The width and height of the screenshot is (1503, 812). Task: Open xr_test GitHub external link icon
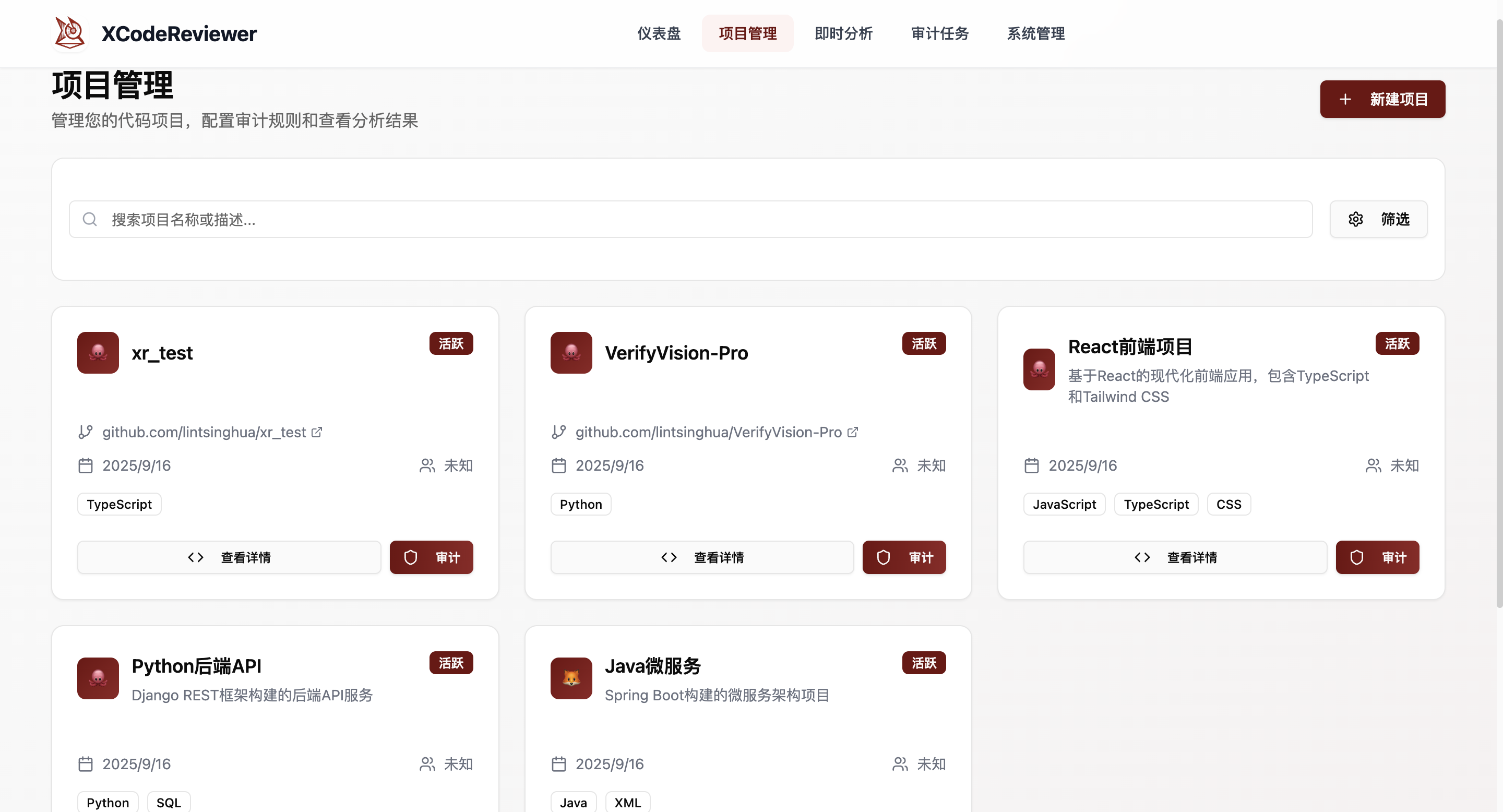coord(317,432)
